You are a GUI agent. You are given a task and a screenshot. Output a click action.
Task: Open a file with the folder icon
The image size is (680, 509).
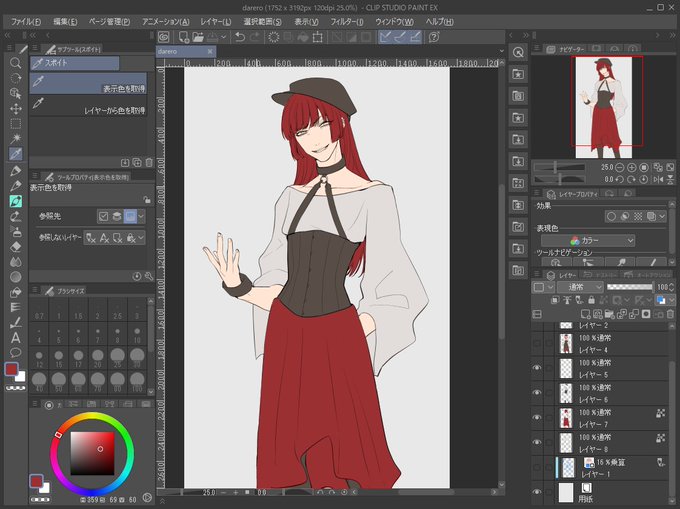click(198, 37)
